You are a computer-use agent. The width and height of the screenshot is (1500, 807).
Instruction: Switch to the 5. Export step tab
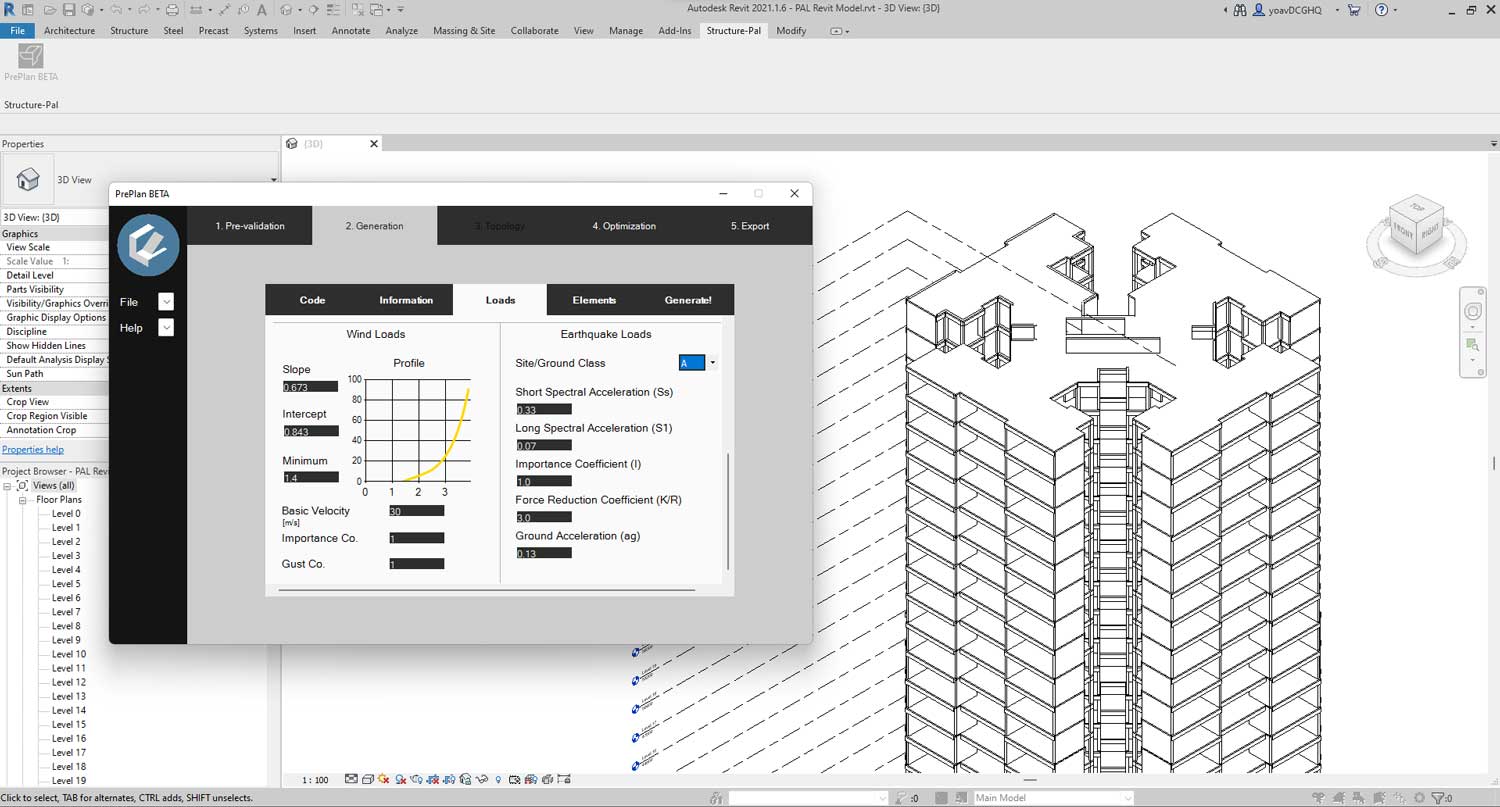[x=750, y=226]
